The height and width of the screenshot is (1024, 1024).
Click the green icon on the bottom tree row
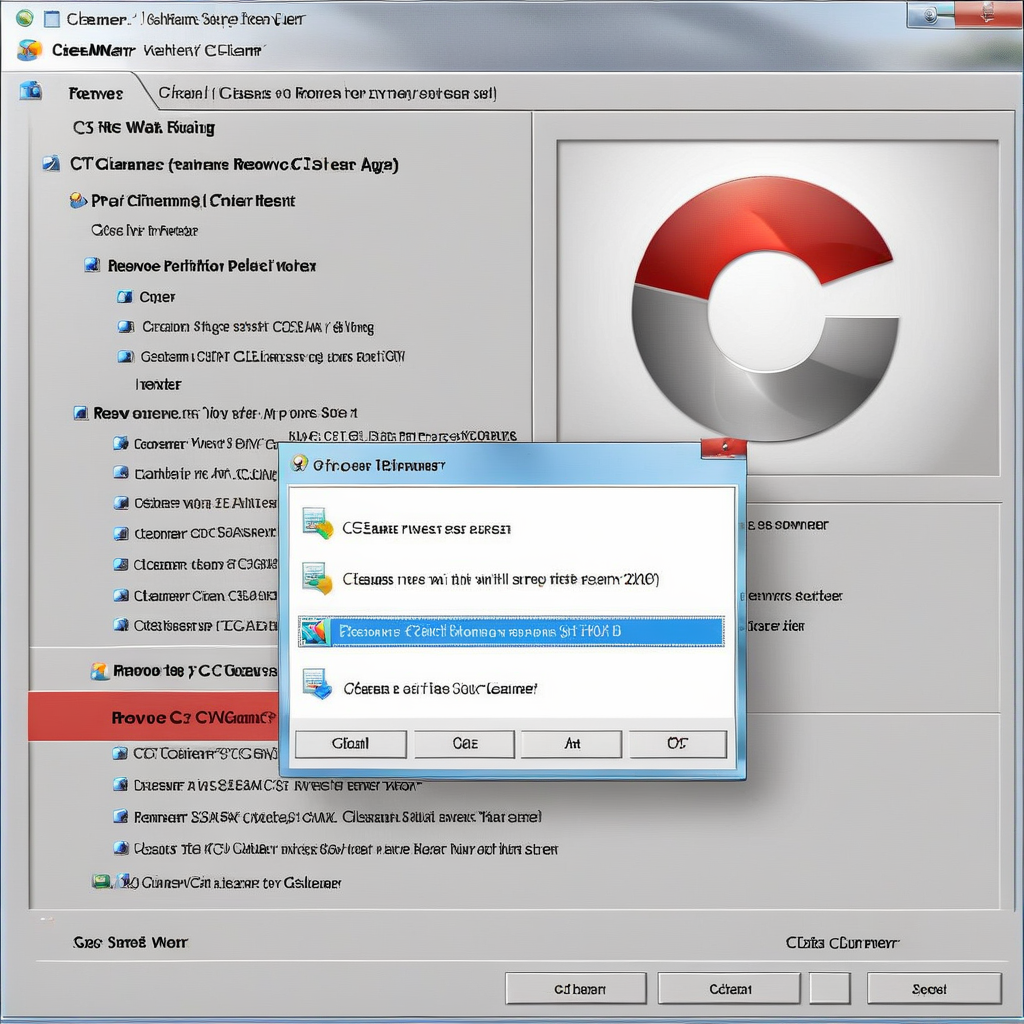tap(100, 882)
